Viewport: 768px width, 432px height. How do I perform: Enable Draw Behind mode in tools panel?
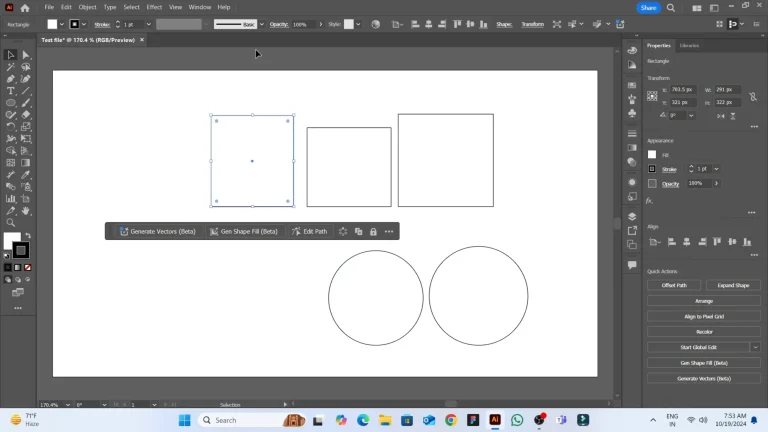pyautogui.click(x=18, y=280)
